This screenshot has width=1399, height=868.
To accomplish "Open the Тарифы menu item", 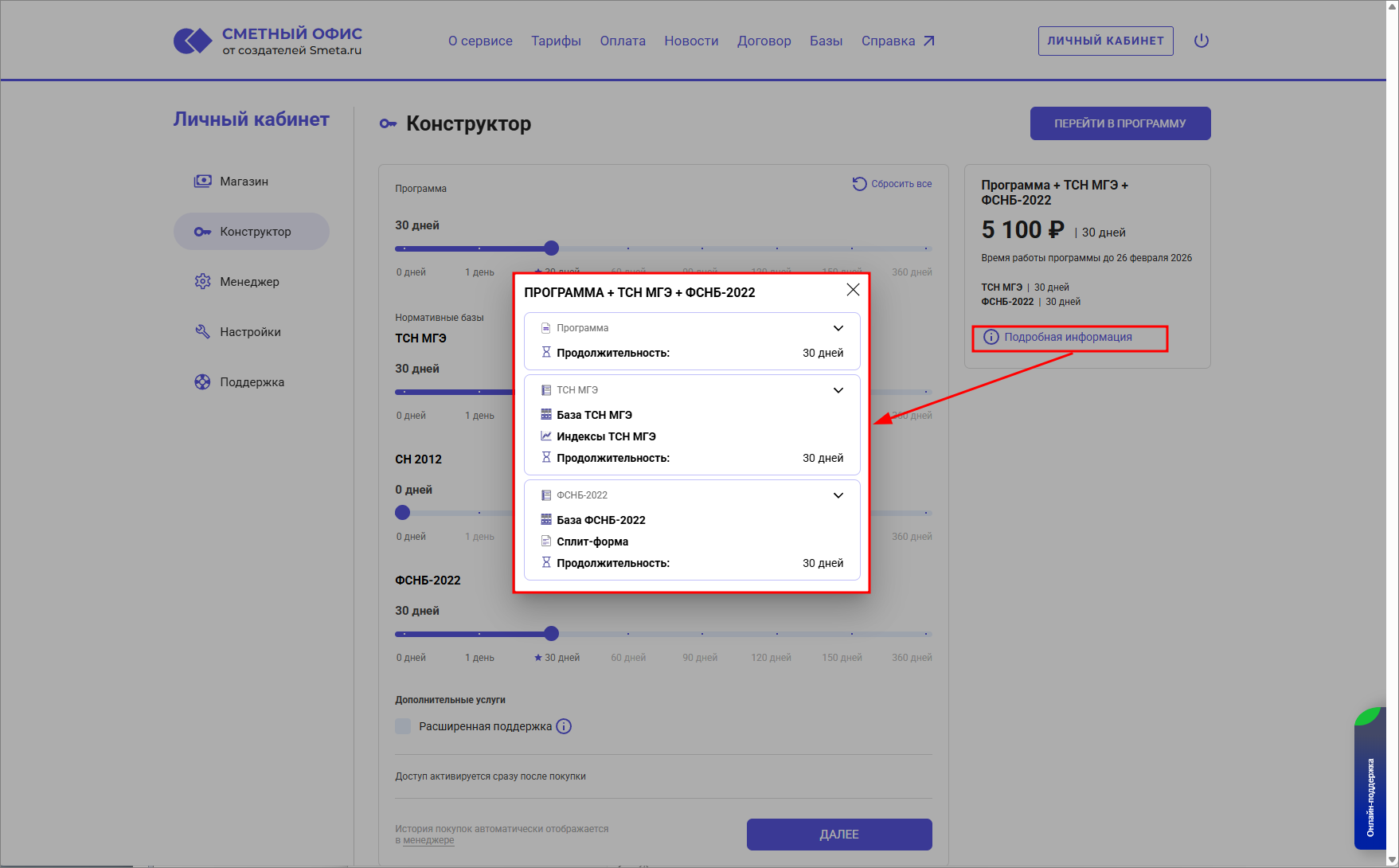I will (x=556, y=41).
